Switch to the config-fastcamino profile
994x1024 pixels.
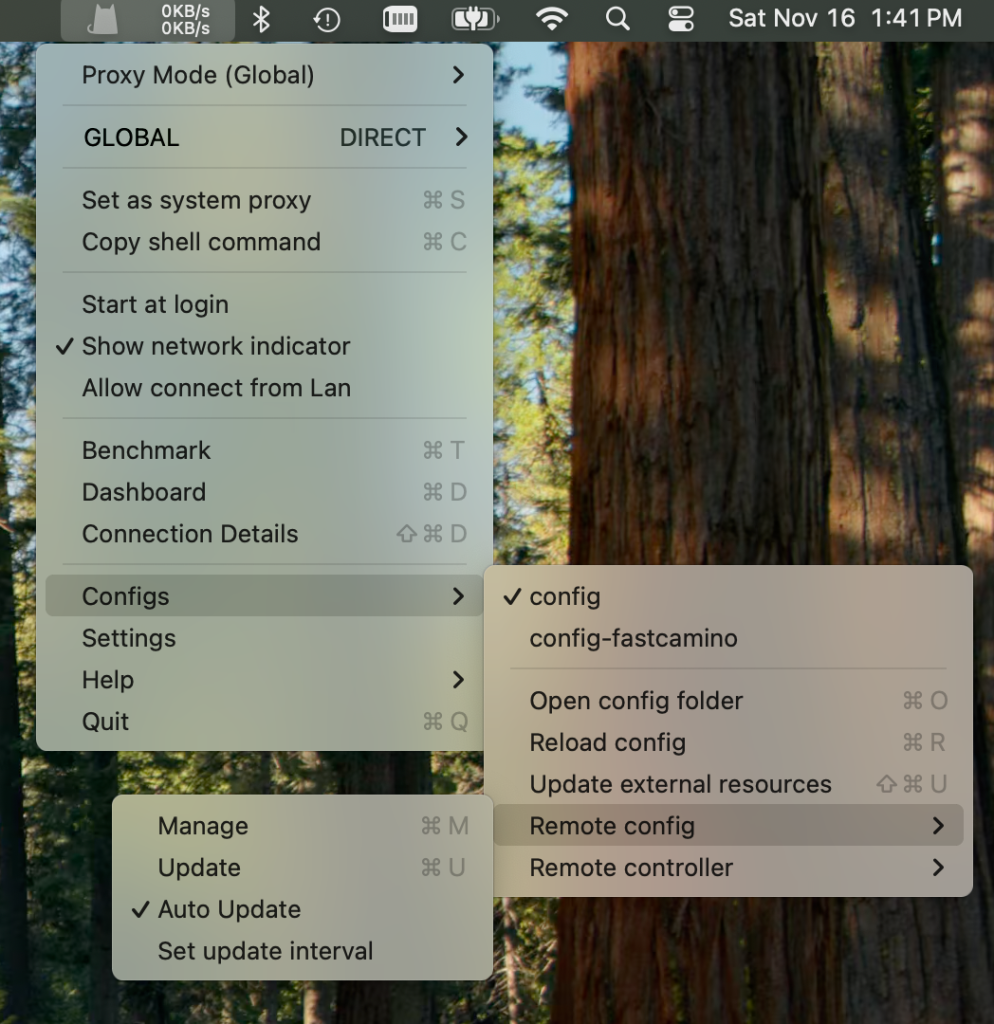coord(633,638)
